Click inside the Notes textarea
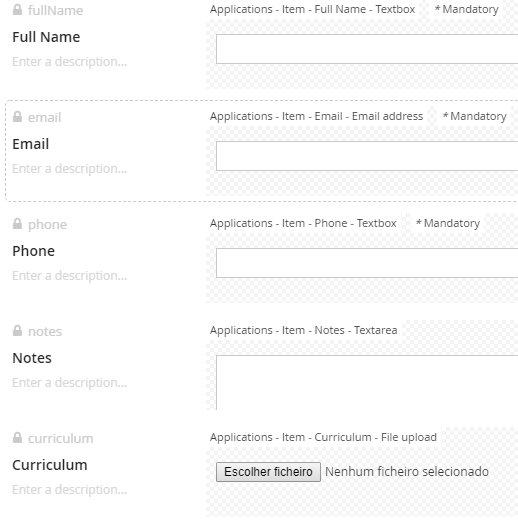This screenshot has height=528, width=518. click(367, 383)
